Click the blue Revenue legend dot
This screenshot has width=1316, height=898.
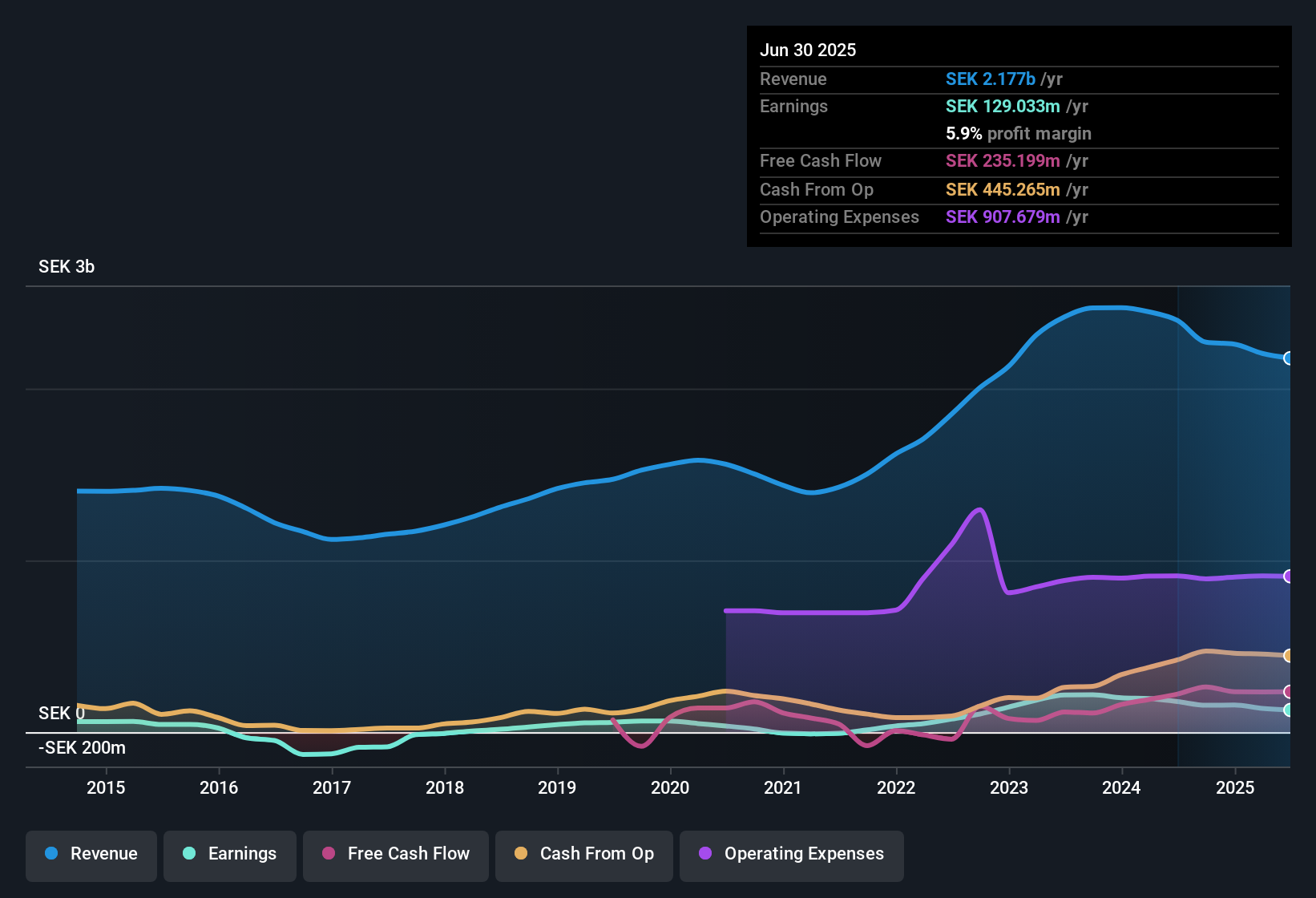click(x=51, y=853)
